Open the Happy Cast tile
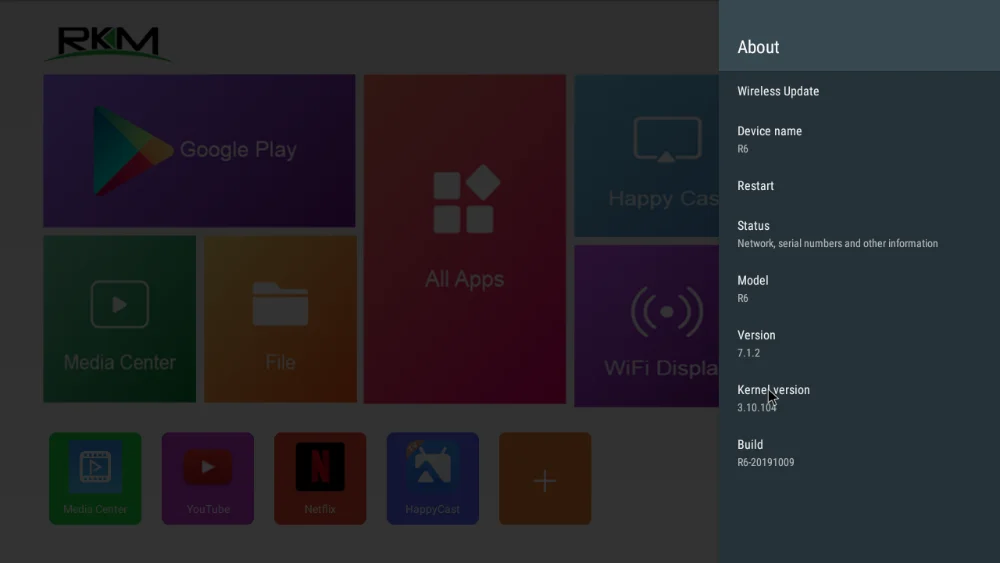 (x=646, y=156)
